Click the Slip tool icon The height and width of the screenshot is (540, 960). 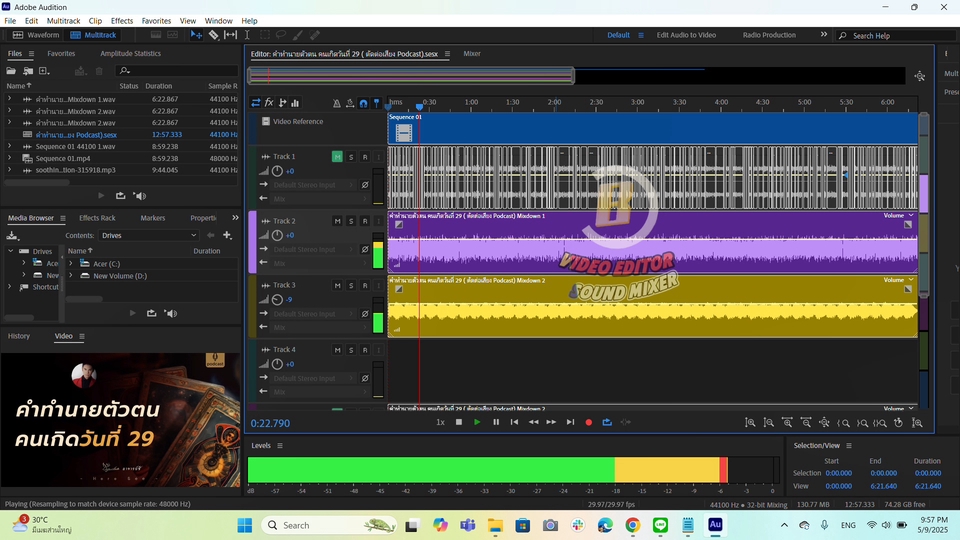click(x=230, y=35)
